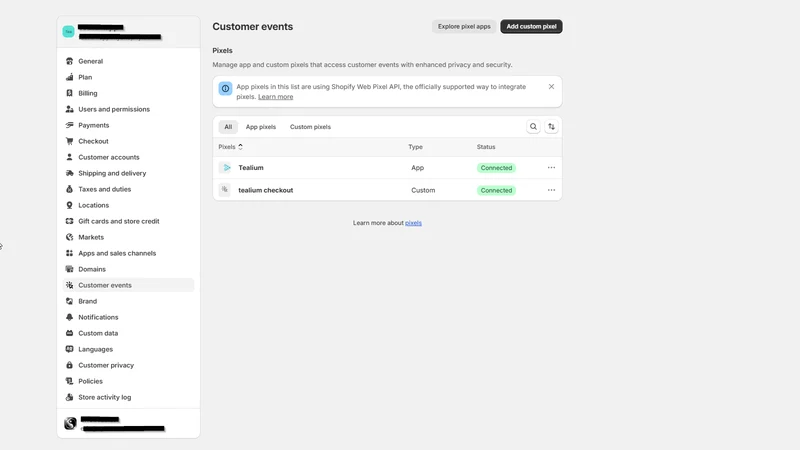This screenshot has width=800, height=450.
Task: Click the Billing icon
Action: pos(69,93)
